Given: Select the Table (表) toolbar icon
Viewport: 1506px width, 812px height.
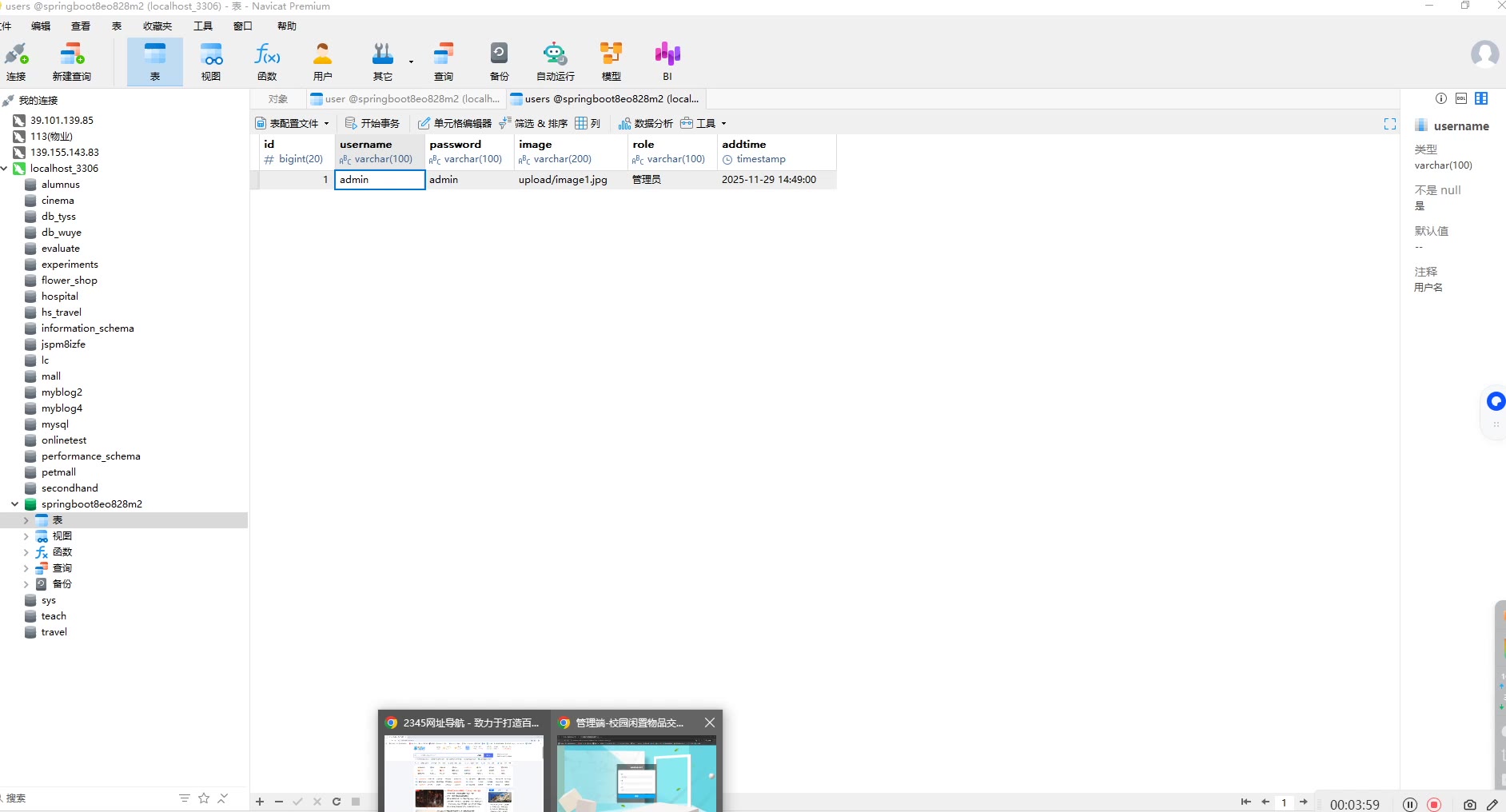Looking at the screenshot, I should (x=155, y=62).
